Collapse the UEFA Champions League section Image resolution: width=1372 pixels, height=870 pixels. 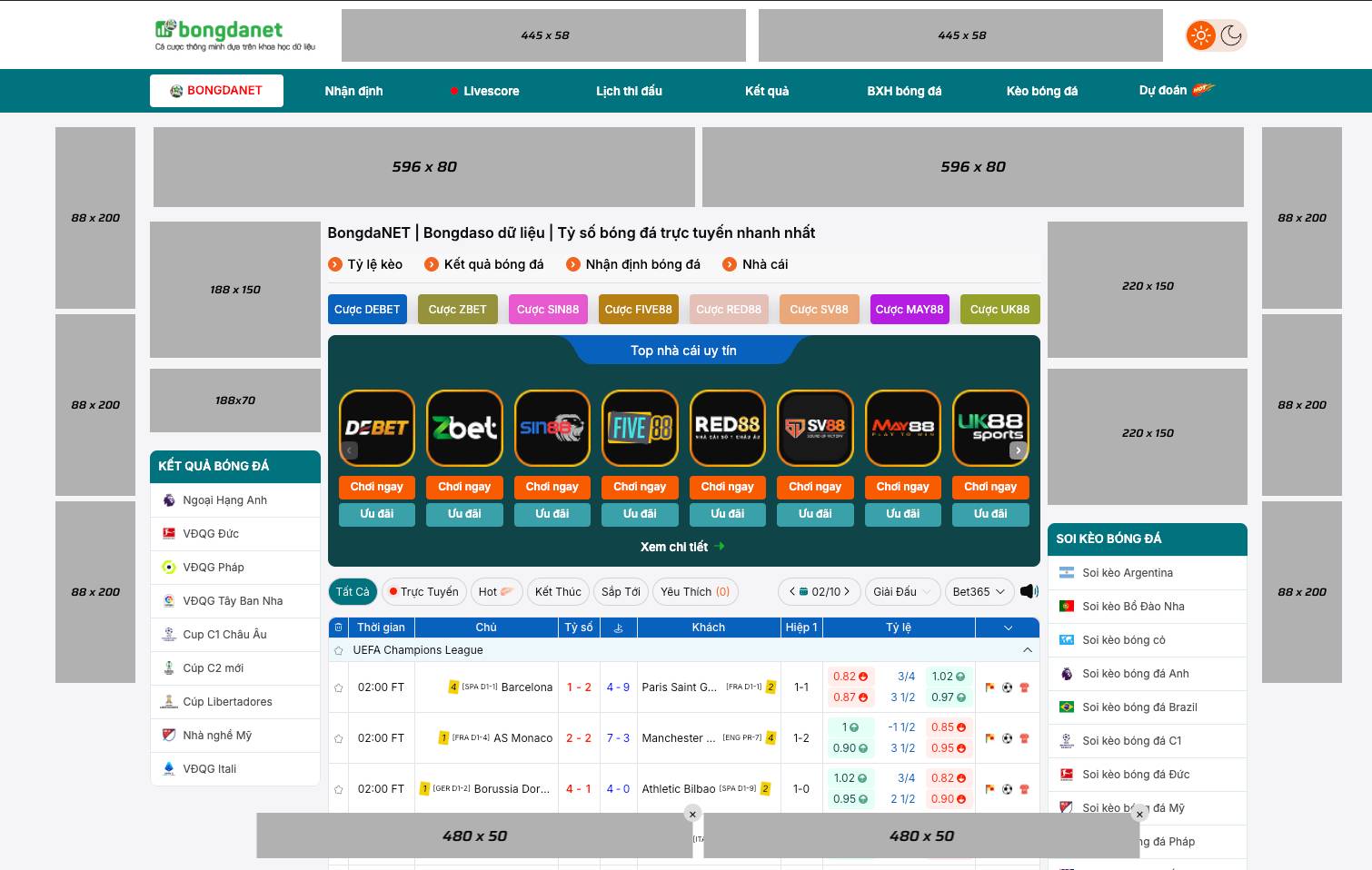[x=1027, y=650]
